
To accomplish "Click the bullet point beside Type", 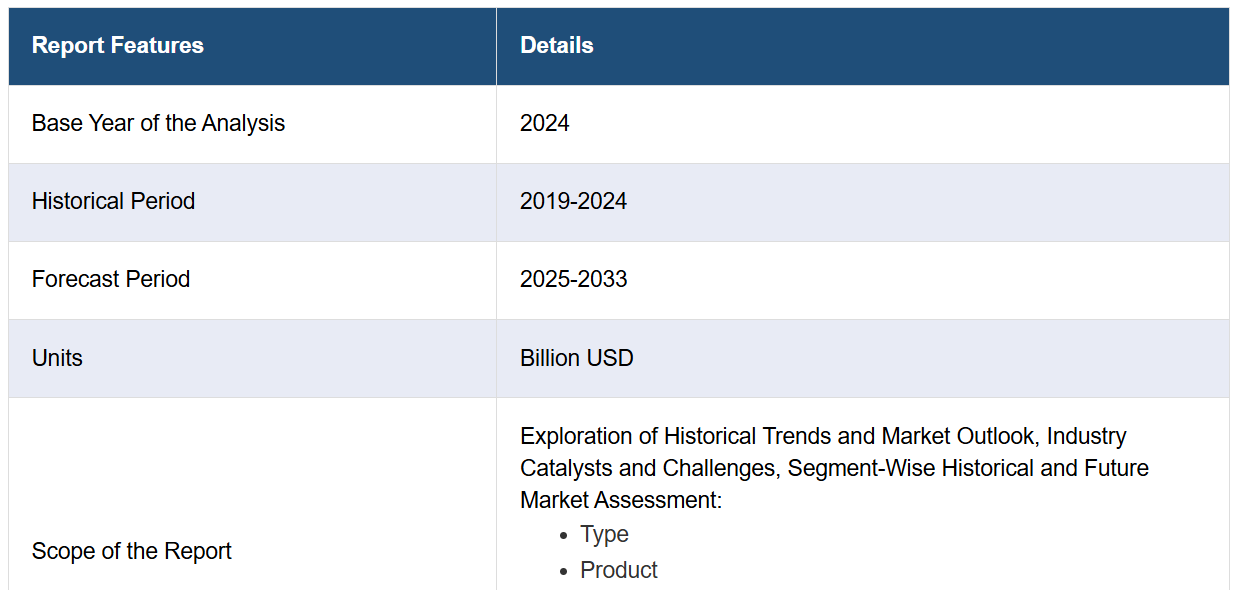I will (565, 536).
